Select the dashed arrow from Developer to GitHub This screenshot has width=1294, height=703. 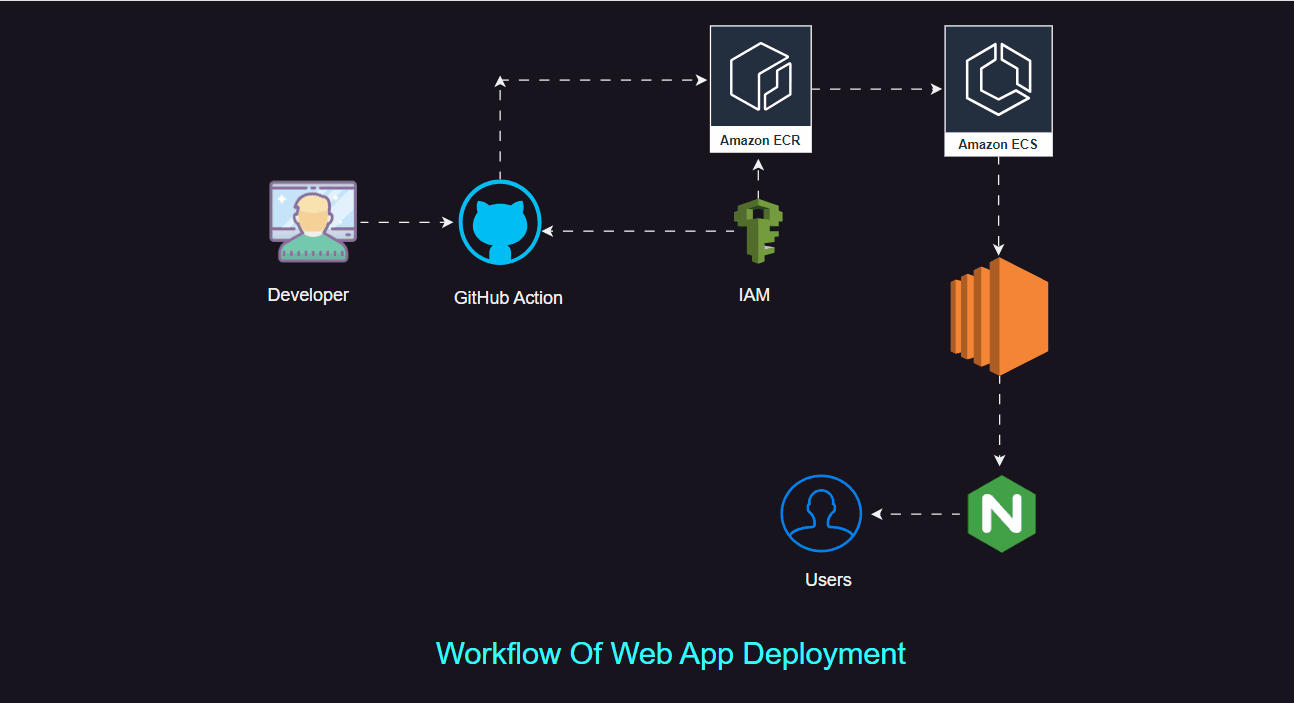[405, 222]
